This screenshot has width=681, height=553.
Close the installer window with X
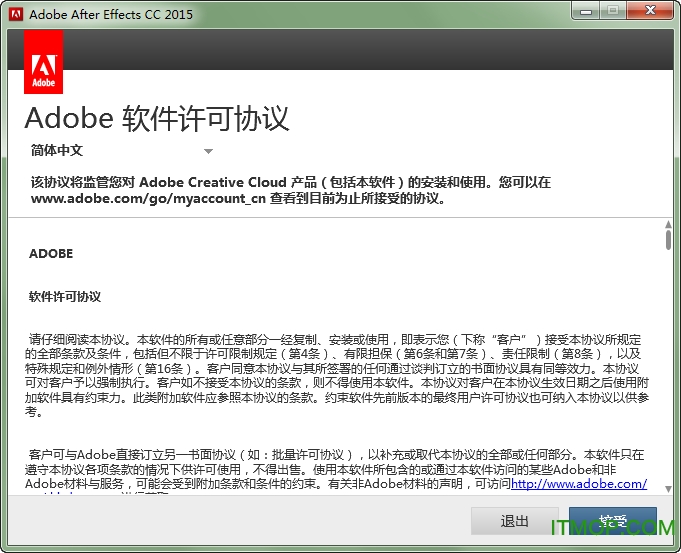650,11
